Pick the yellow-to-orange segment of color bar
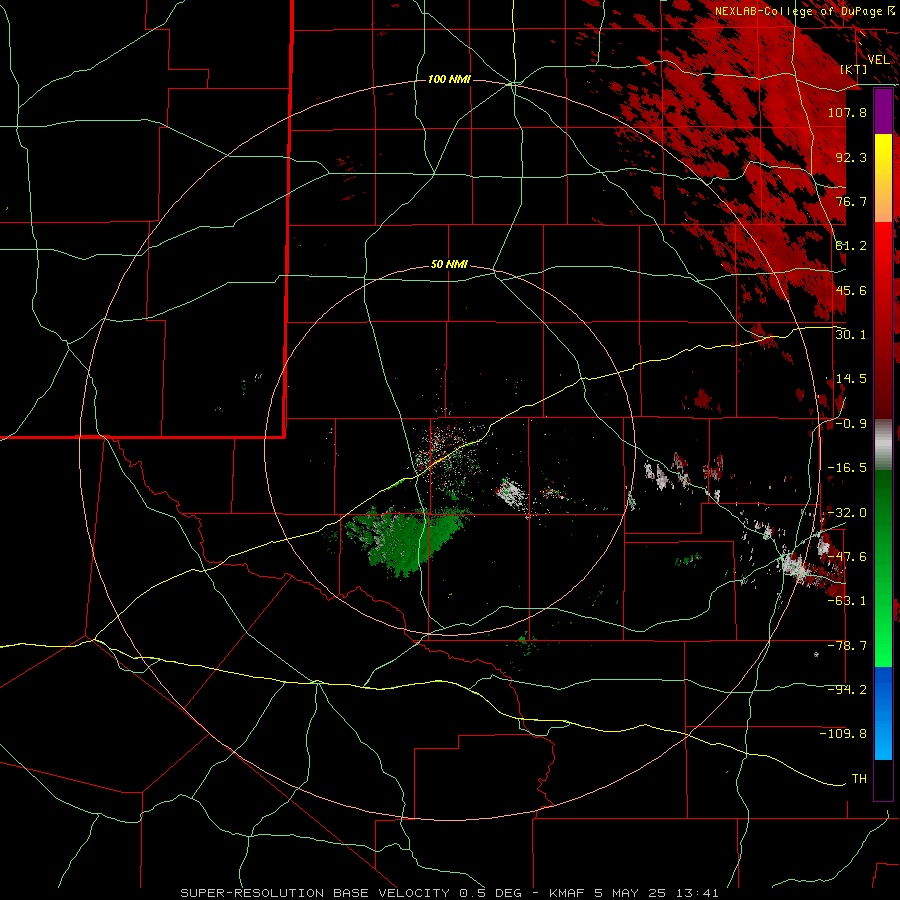900x900 pixels. click(x=883, y=178)
